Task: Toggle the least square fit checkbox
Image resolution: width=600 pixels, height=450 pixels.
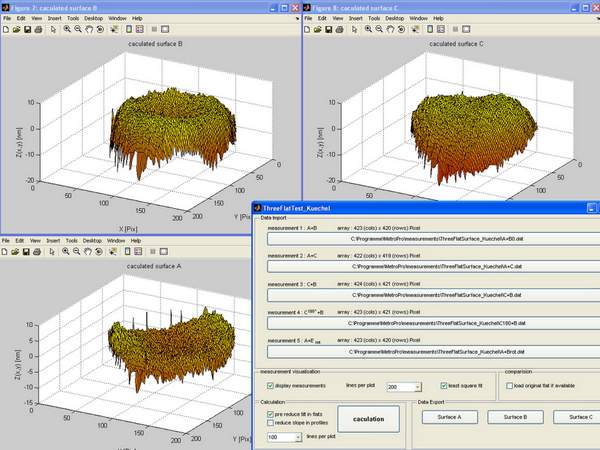Action: click(444, 386)
